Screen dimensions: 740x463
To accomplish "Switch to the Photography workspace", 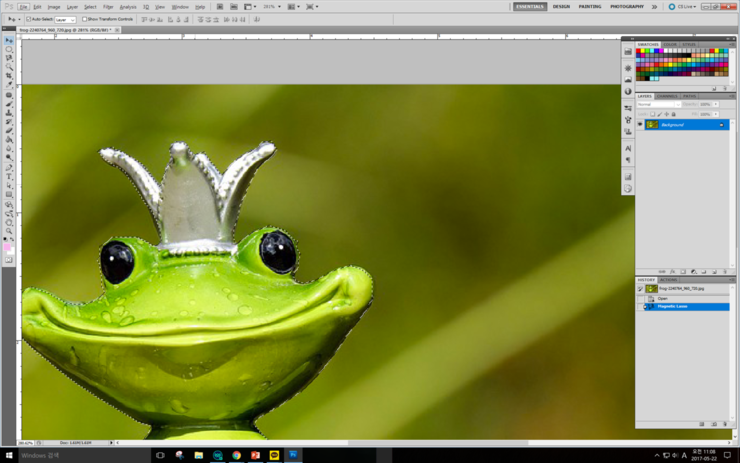I will point(626,6).
